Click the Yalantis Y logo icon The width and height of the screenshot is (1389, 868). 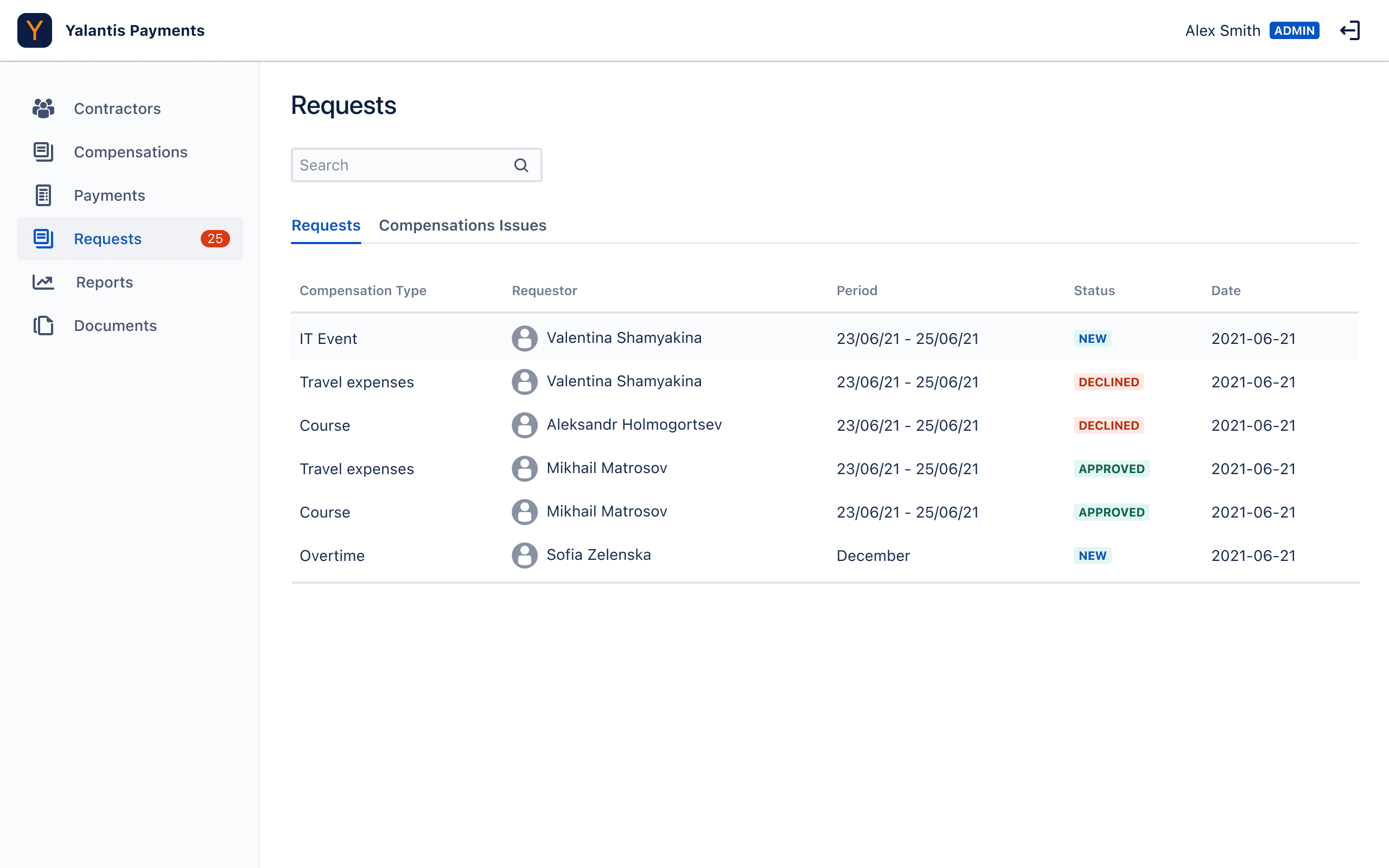(34, 30)
